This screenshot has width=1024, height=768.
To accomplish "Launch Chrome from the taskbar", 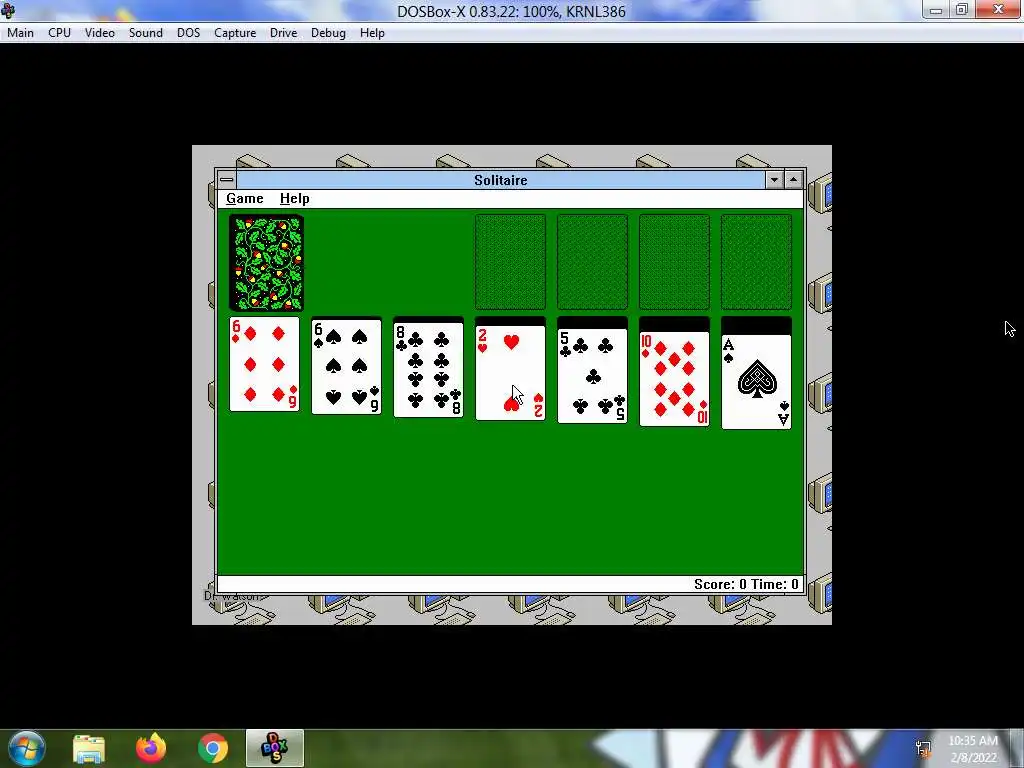I will click(213, 748).
